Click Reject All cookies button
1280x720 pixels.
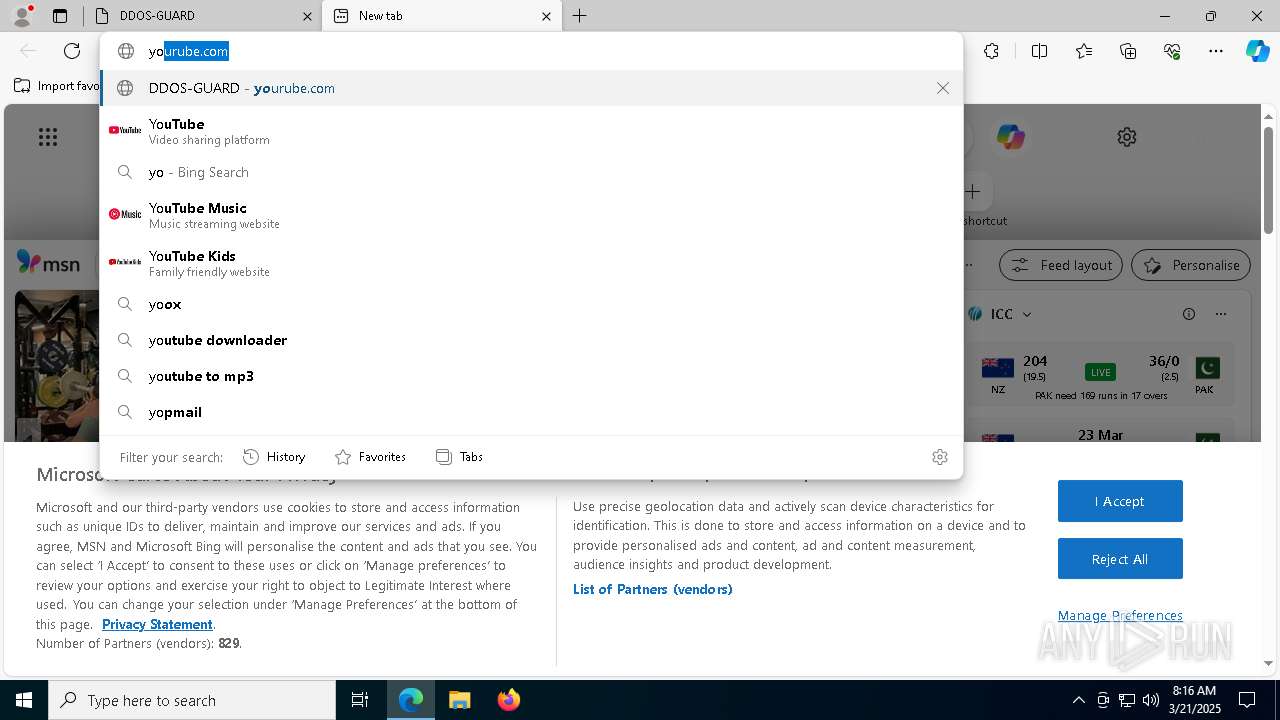(1120, 559)
